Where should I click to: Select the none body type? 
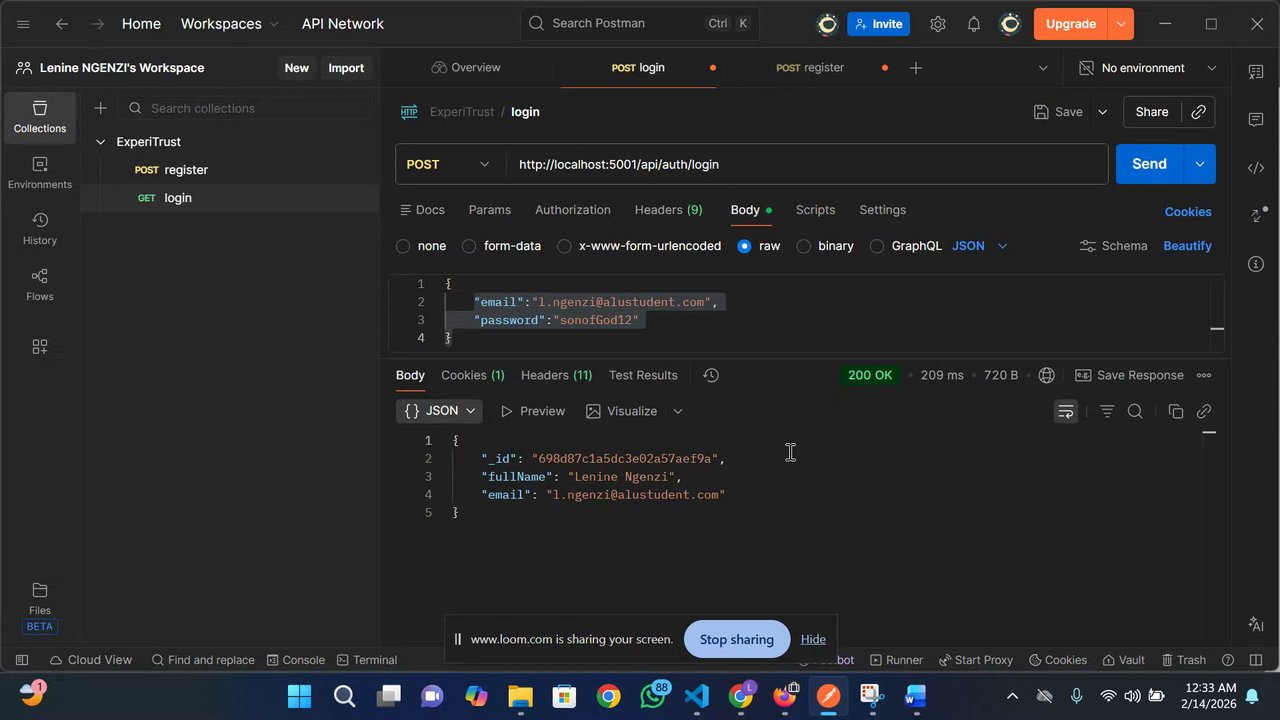[x=403, y=246]
